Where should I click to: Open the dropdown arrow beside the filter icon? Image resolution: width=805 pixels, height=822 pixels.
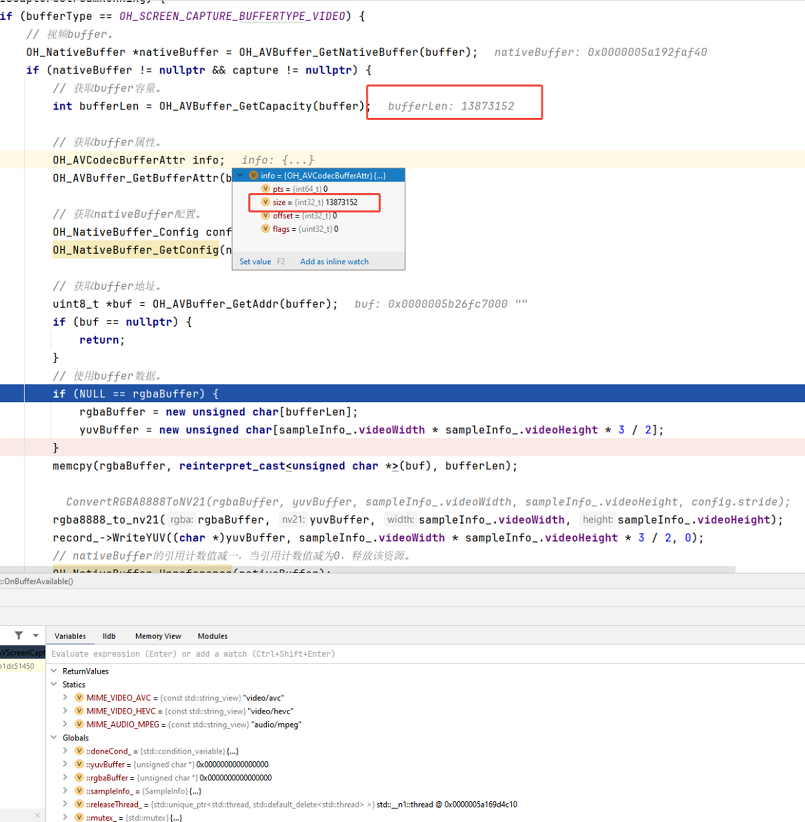click(x=35, y=636)
